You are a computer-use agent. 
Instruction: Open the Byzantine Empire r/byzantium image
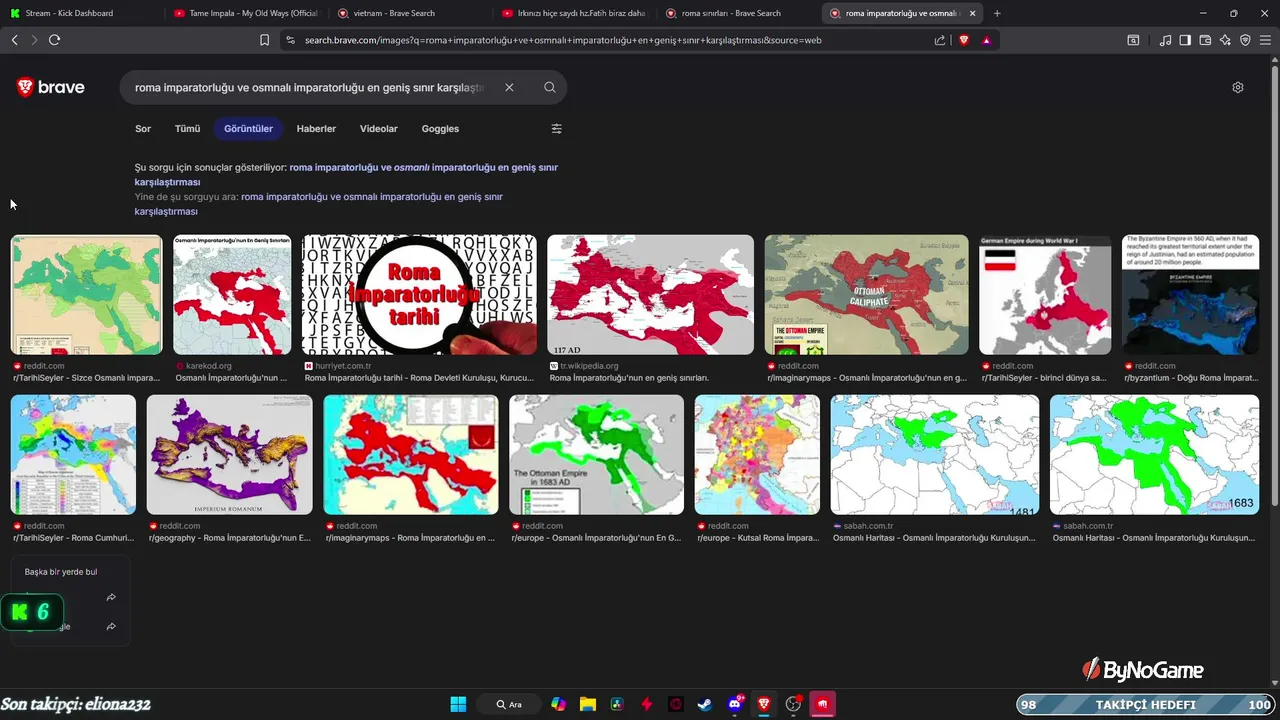click(1190, 295)
